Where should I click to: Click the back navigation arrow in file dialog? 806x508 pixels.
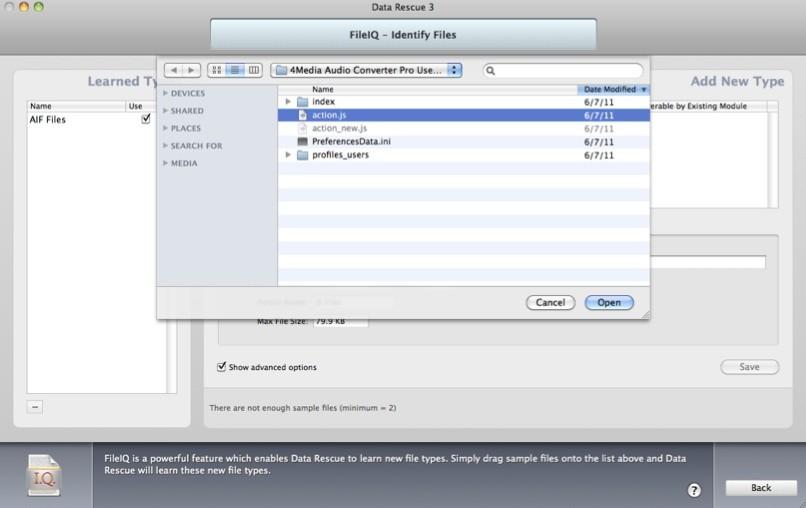(x=173, y=70)
